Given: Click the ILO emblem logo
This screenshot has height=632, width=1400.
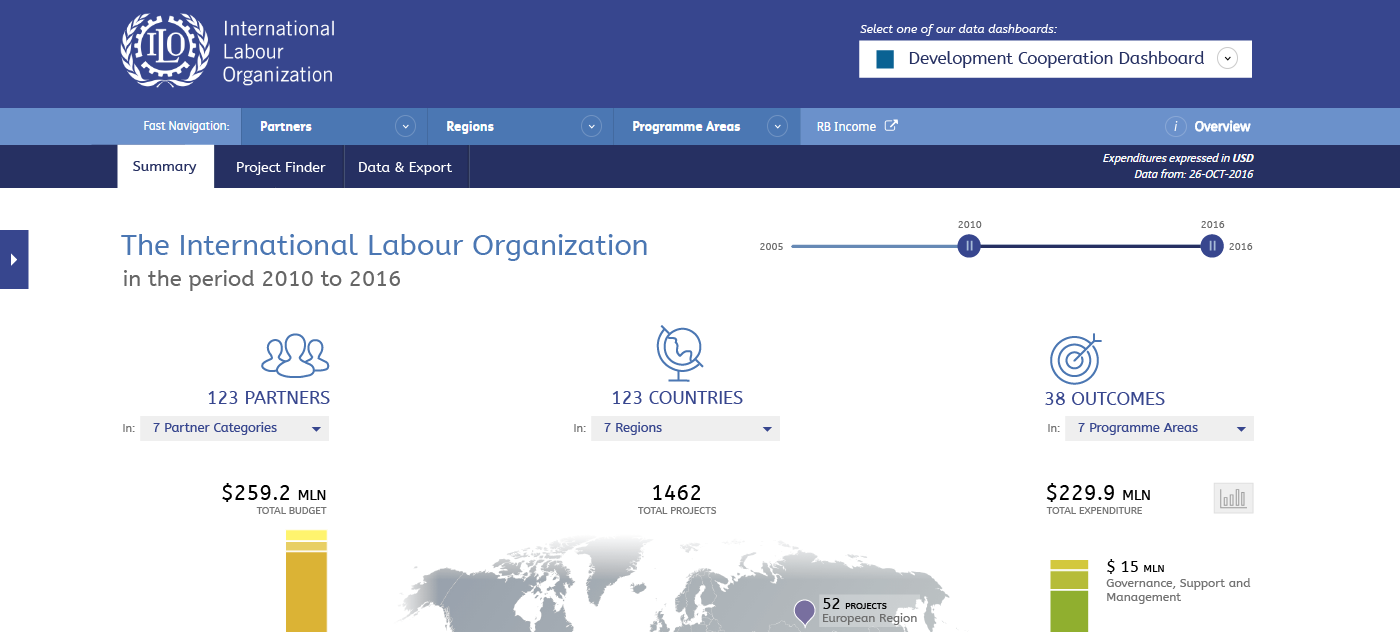Looking at the screenshot, I should pyautogui.click(x=166, y=50).
